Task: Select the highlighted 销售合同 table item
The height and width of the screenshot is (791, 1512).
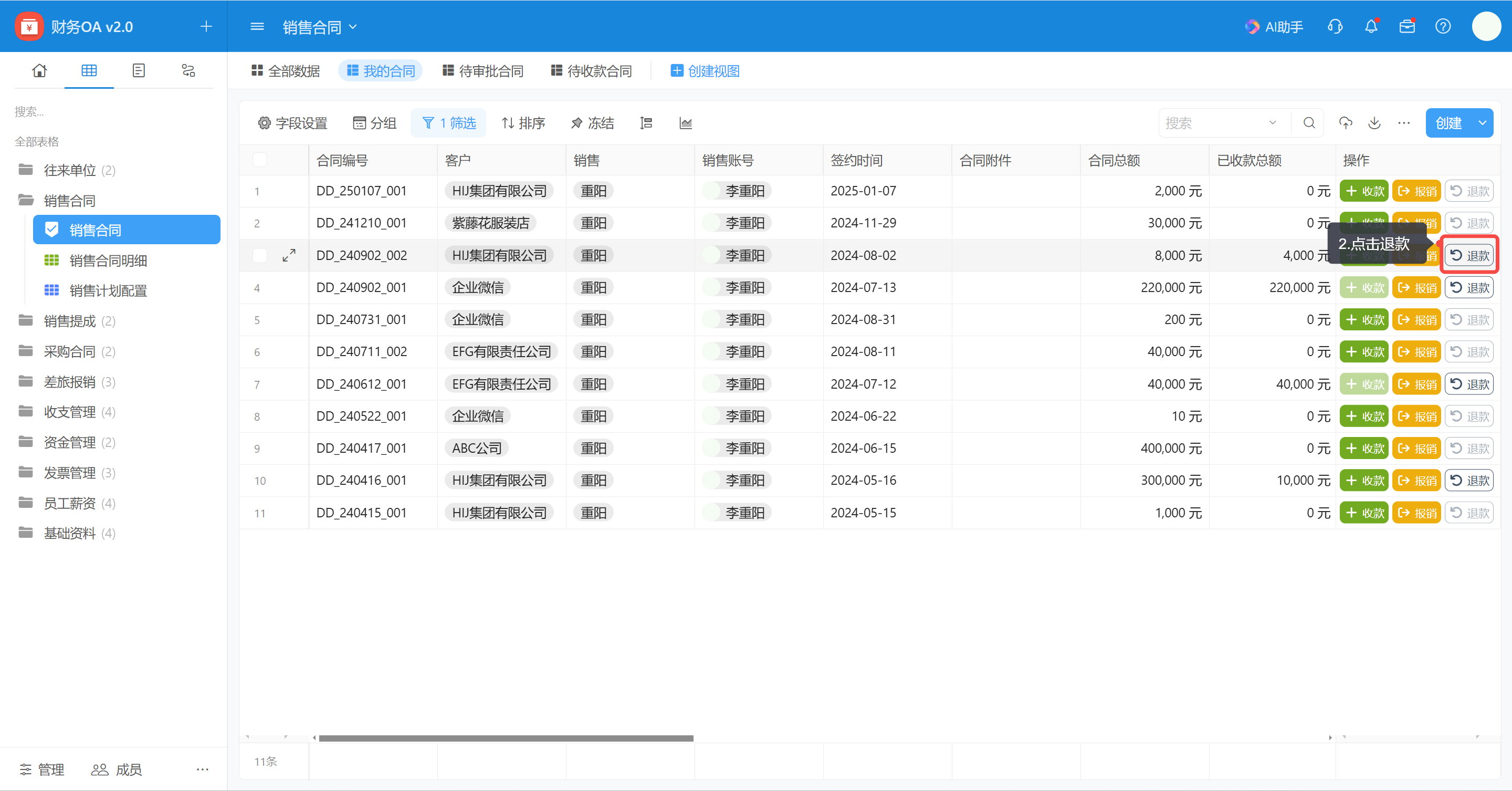Action: (x=126, y=230)
